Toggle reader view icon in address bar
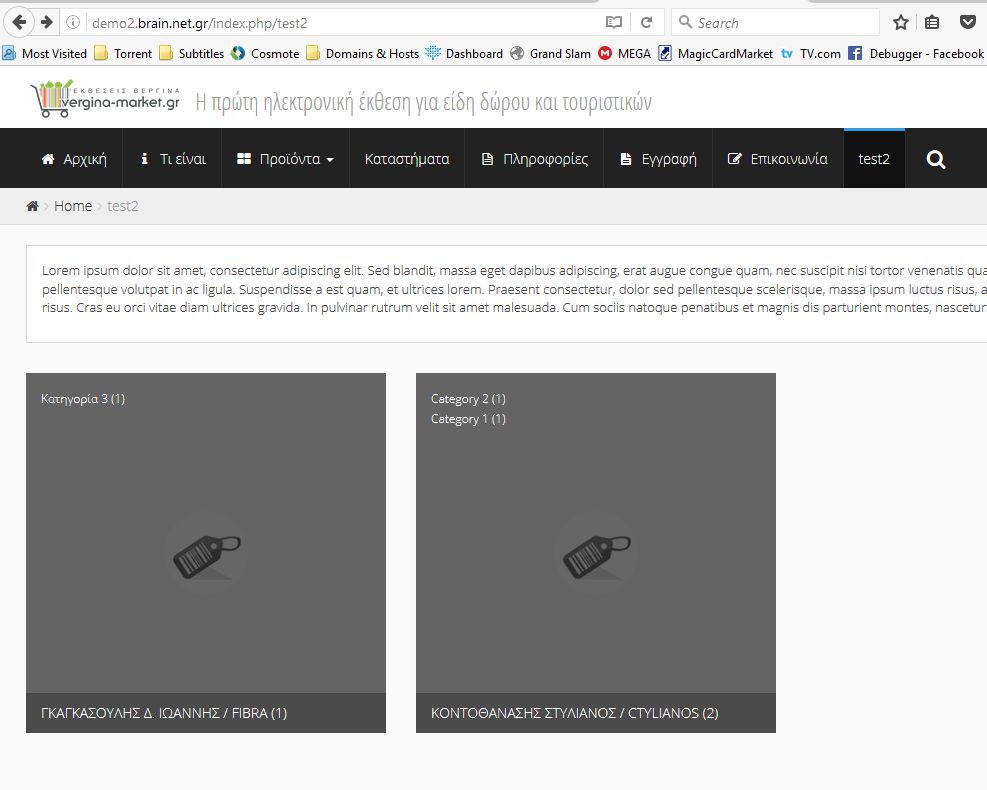 614,23
